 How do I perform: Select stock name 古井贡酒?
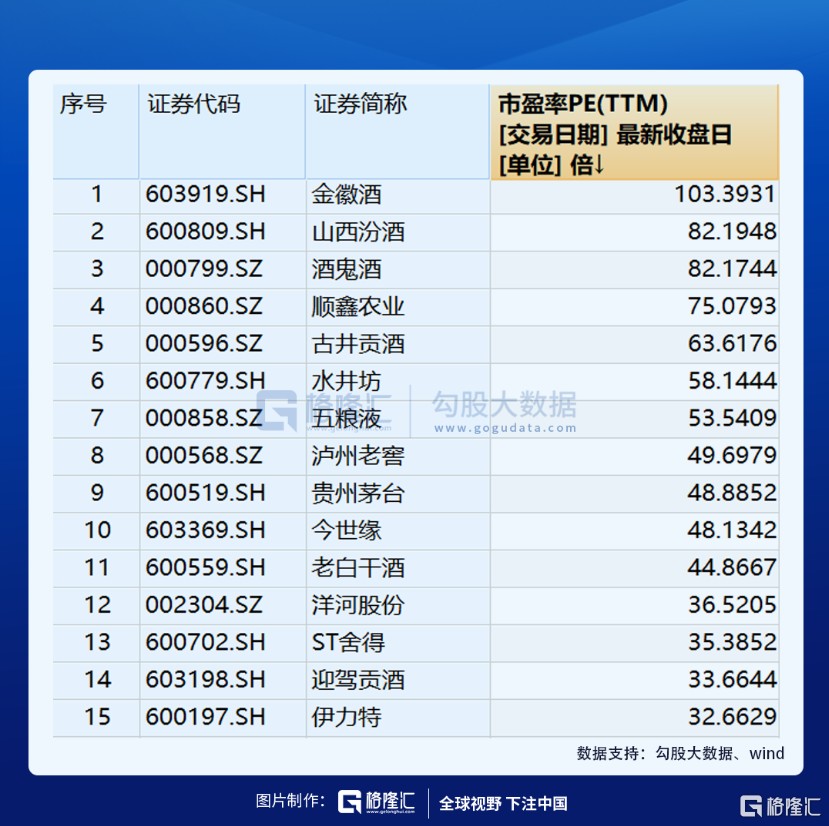[x=358, y=344]
